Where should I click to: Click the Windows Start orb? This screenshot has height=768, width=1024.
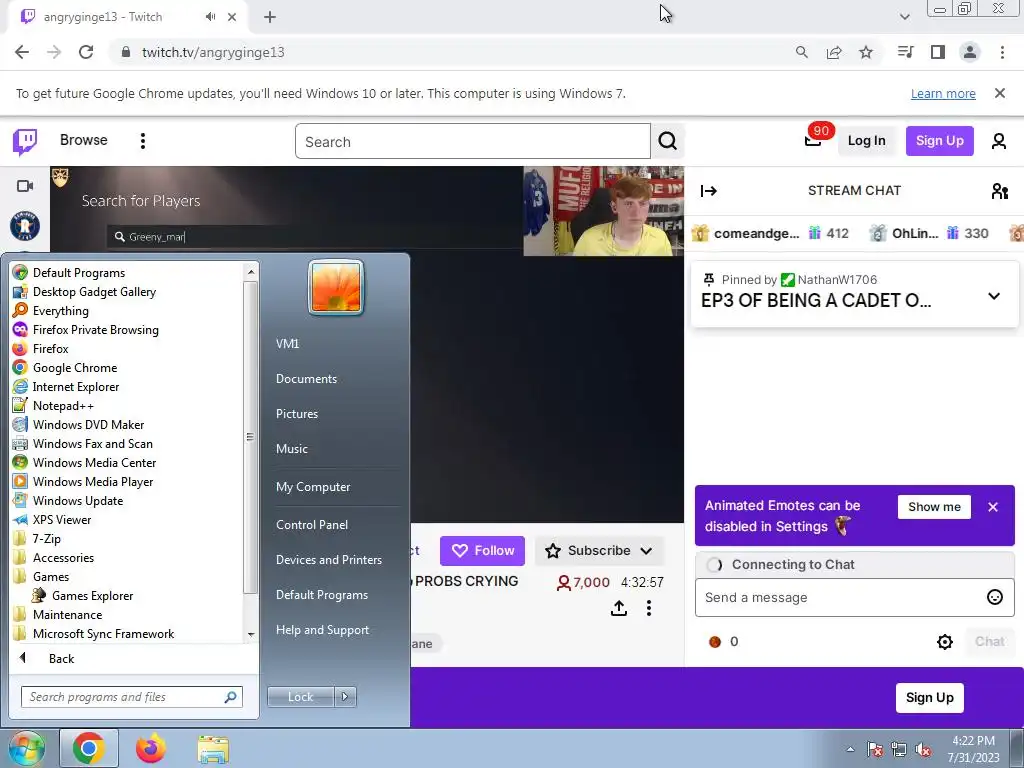(26, 748)
